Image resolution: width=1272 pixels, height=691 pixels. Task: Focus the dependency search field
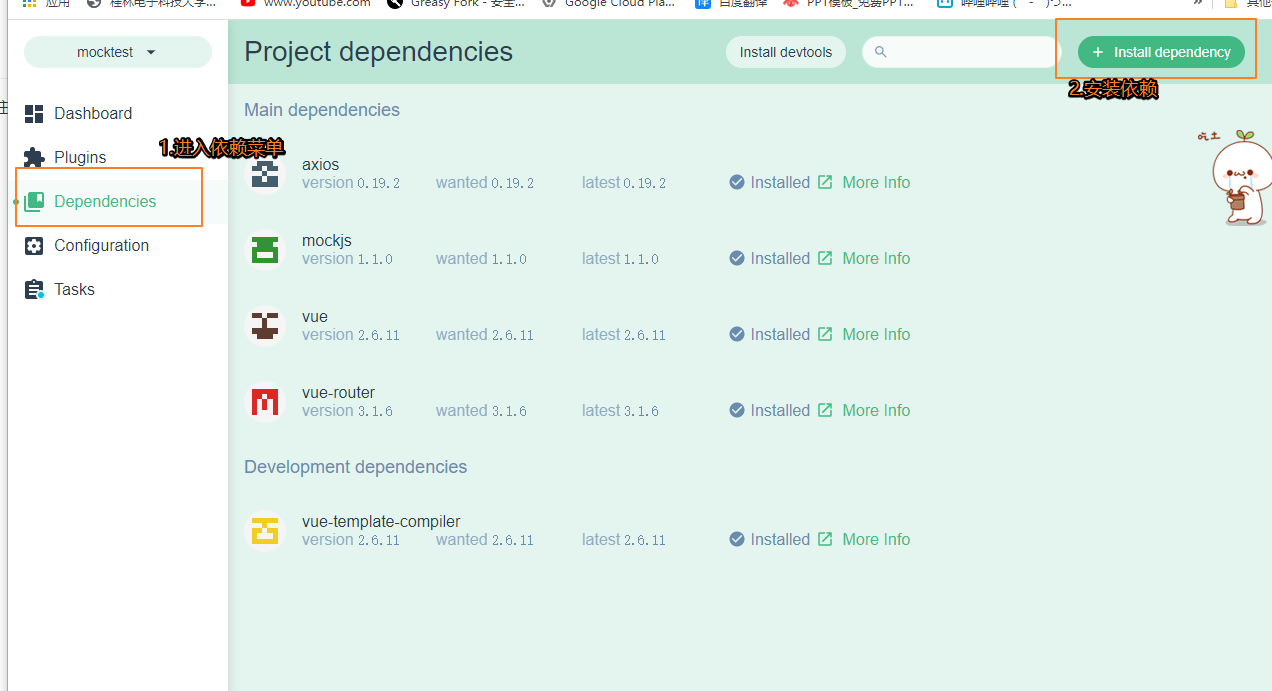pyautogui.click(x=961, y=52)
